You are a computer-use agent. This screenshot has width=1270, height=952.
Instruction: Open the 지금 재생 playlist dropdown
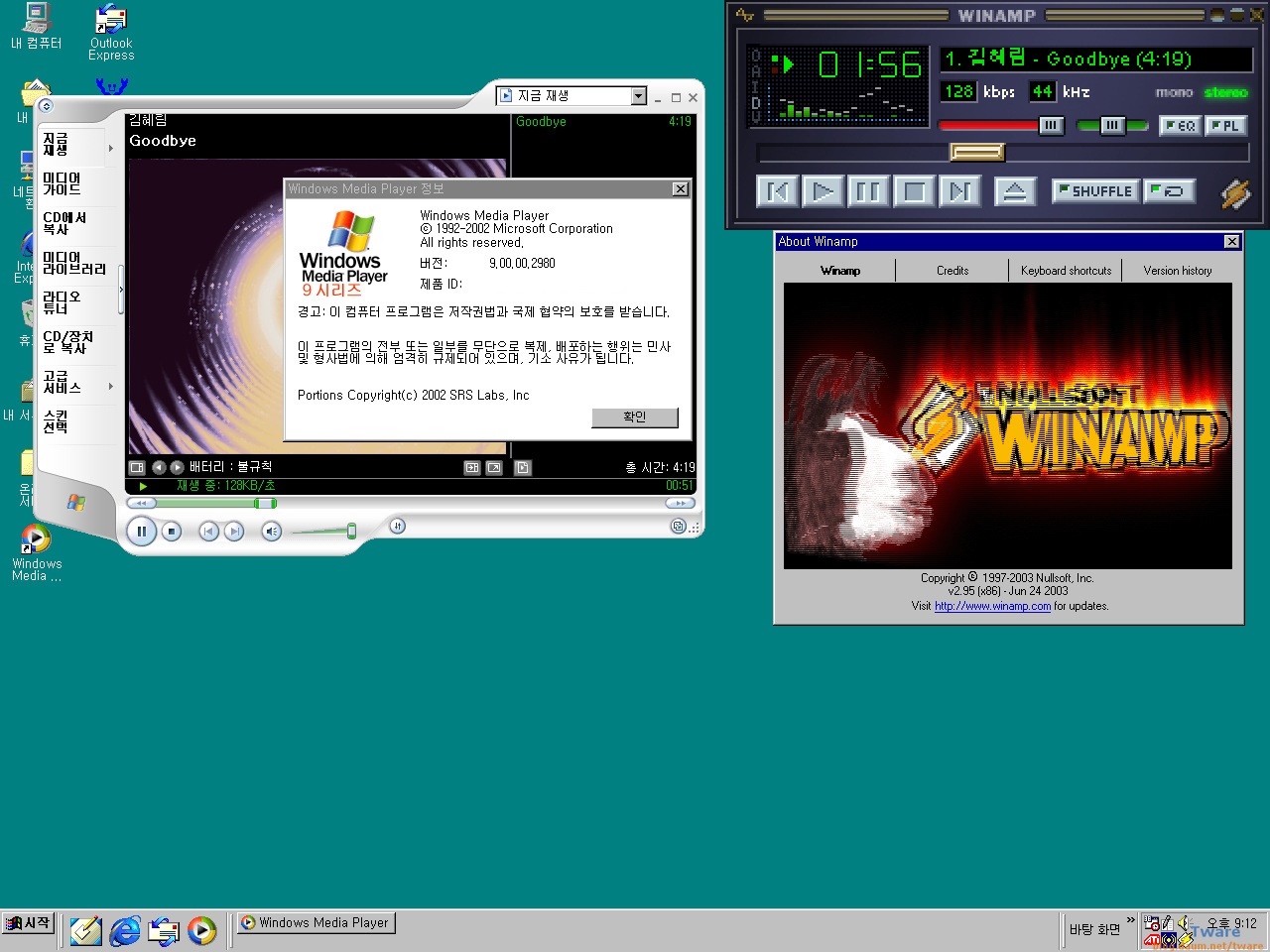[x=639, y=96]
